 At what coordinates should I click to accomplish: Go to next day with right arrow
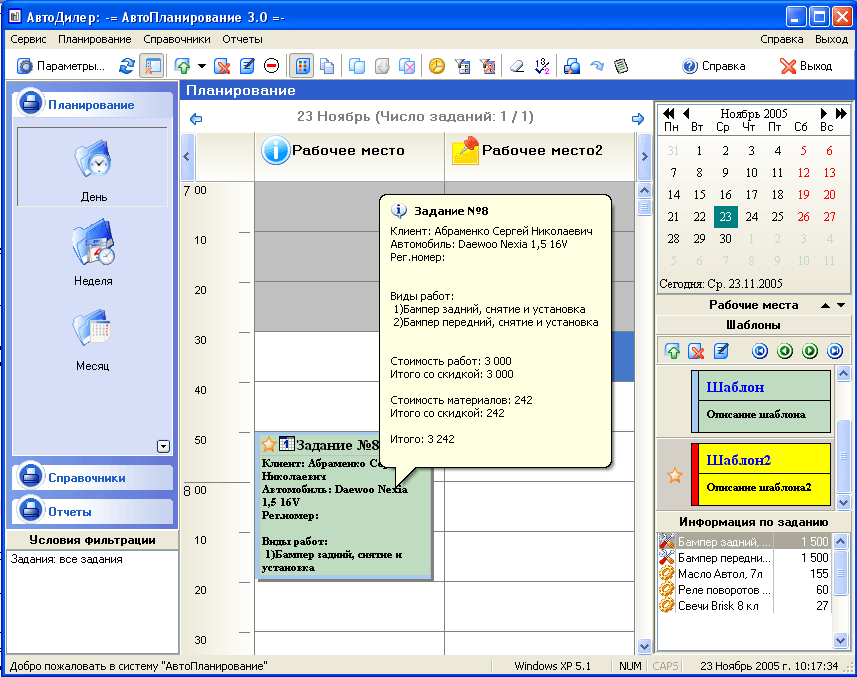tap(638, 119)
